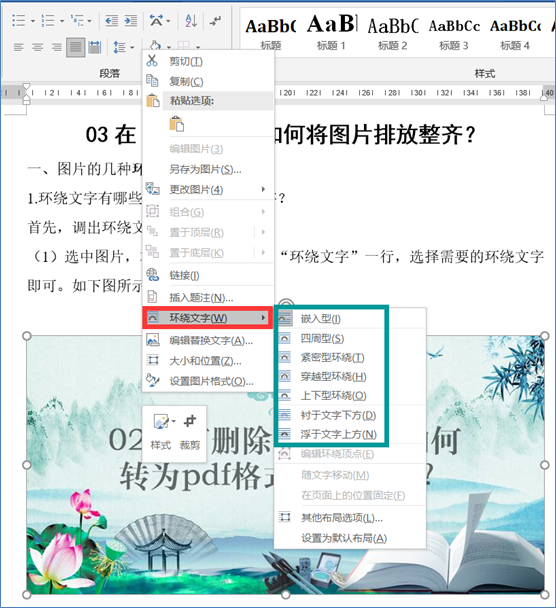This screenshot has height=608, width=556.
Task: Choose 插入题注(N)... menu item
Action: point(209,297)
